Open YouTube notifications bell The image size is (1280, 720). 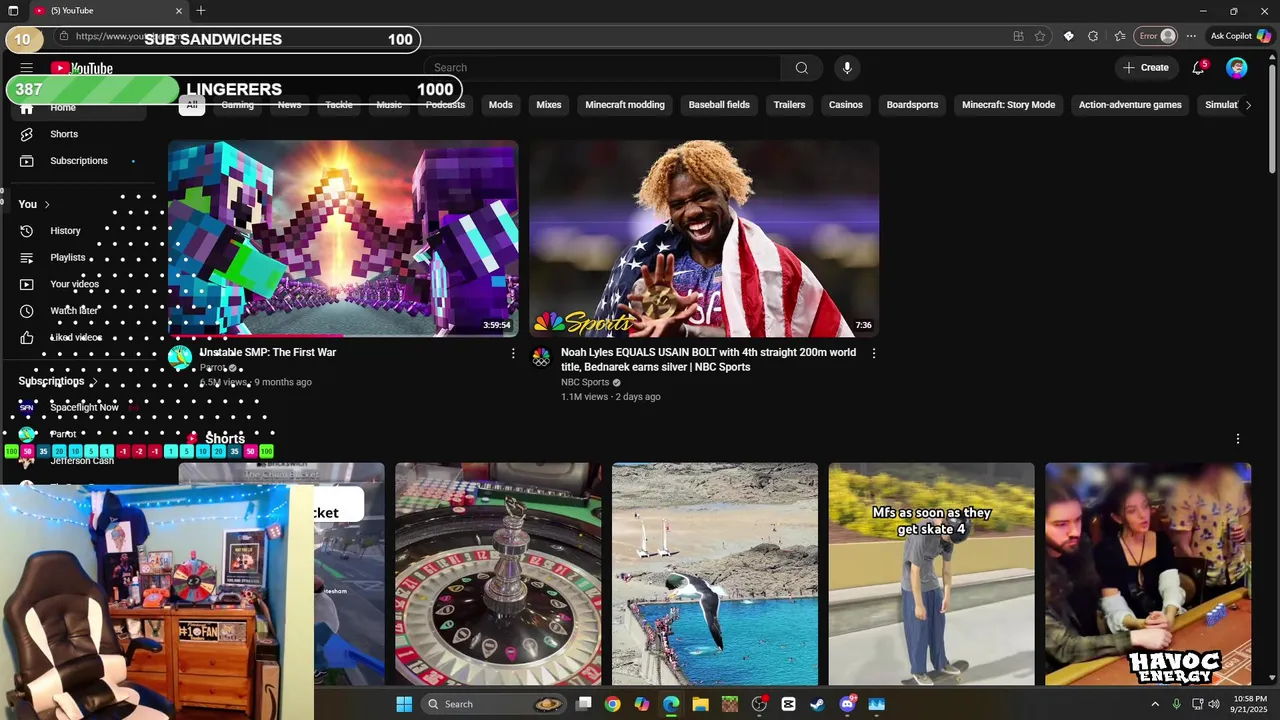(x=1198, y=68)
